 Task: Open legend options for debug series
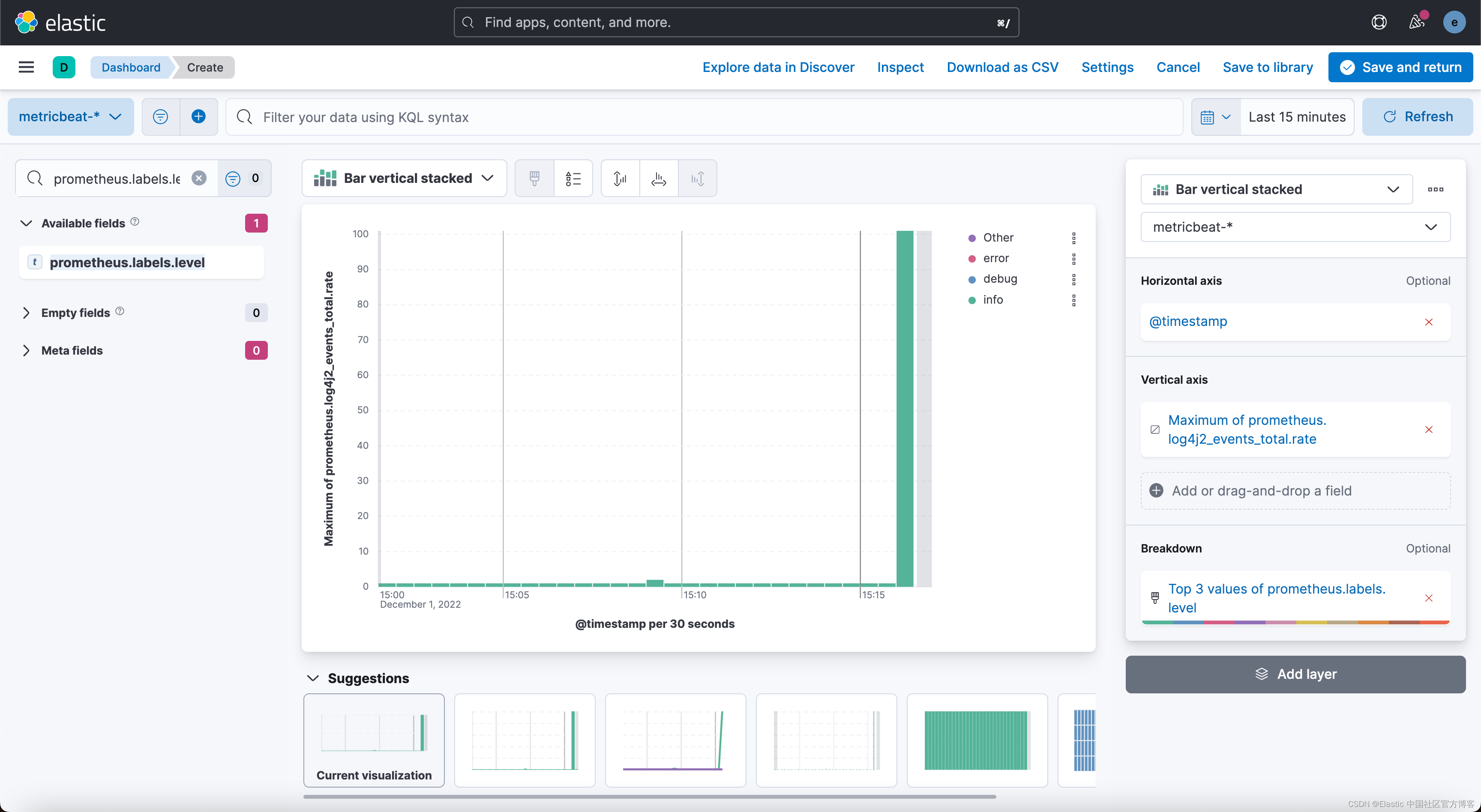(x=1073, y=279)
